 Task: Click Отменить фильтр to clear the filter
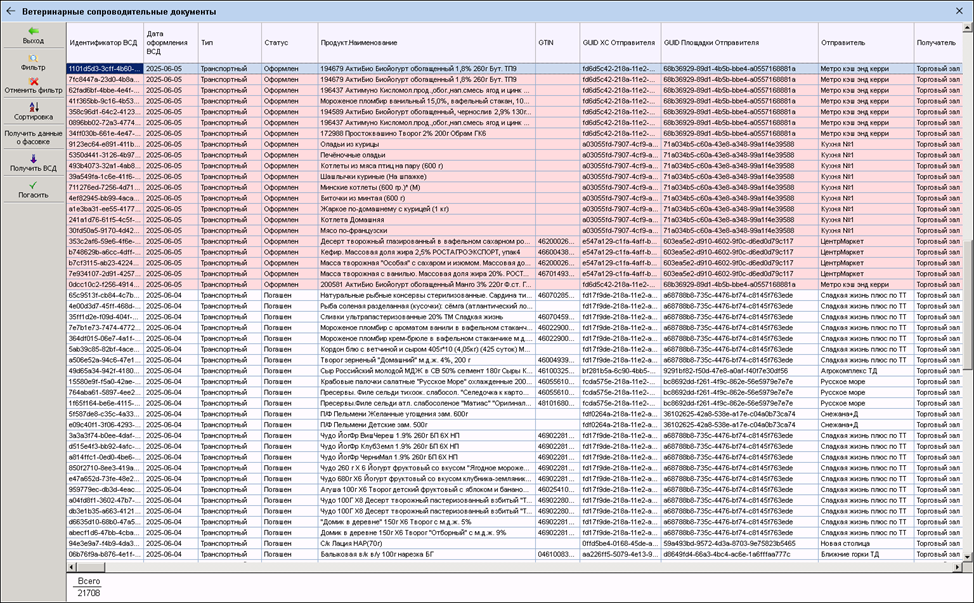coord(33,85)
